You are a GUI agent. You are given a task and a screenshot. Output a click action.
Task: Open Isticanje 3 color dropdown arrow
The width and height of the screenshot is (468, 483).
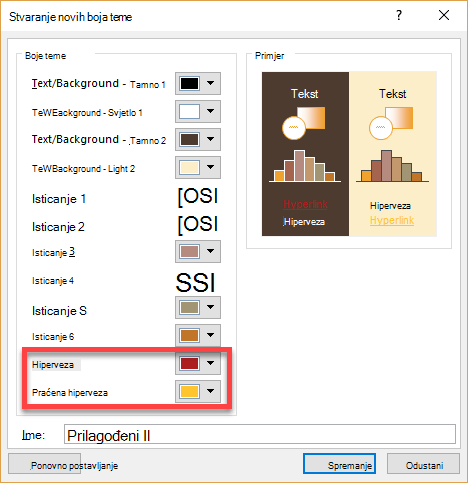coord(210,251)
